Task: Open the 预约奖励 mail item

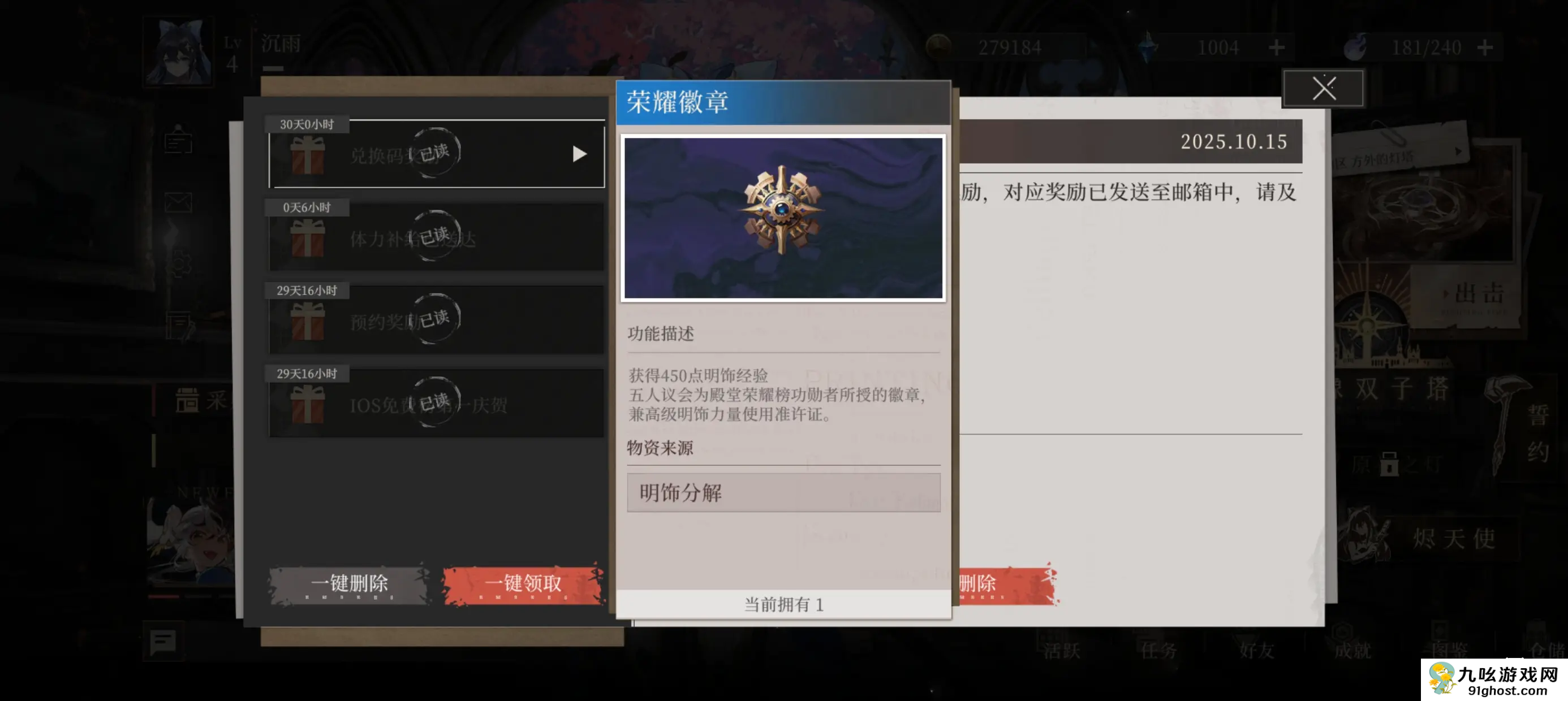Action: [437, 319]
